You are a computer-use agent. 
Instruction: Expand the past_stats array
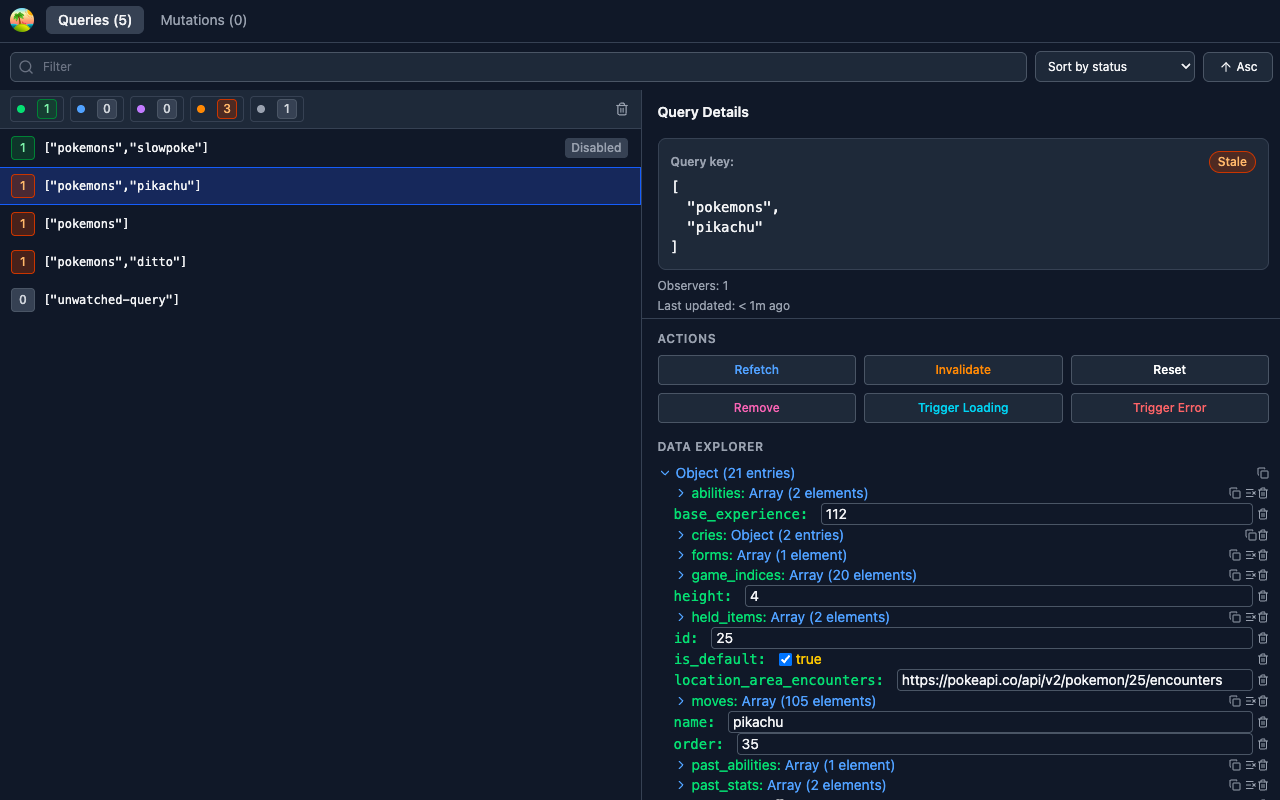click(681, 785)
